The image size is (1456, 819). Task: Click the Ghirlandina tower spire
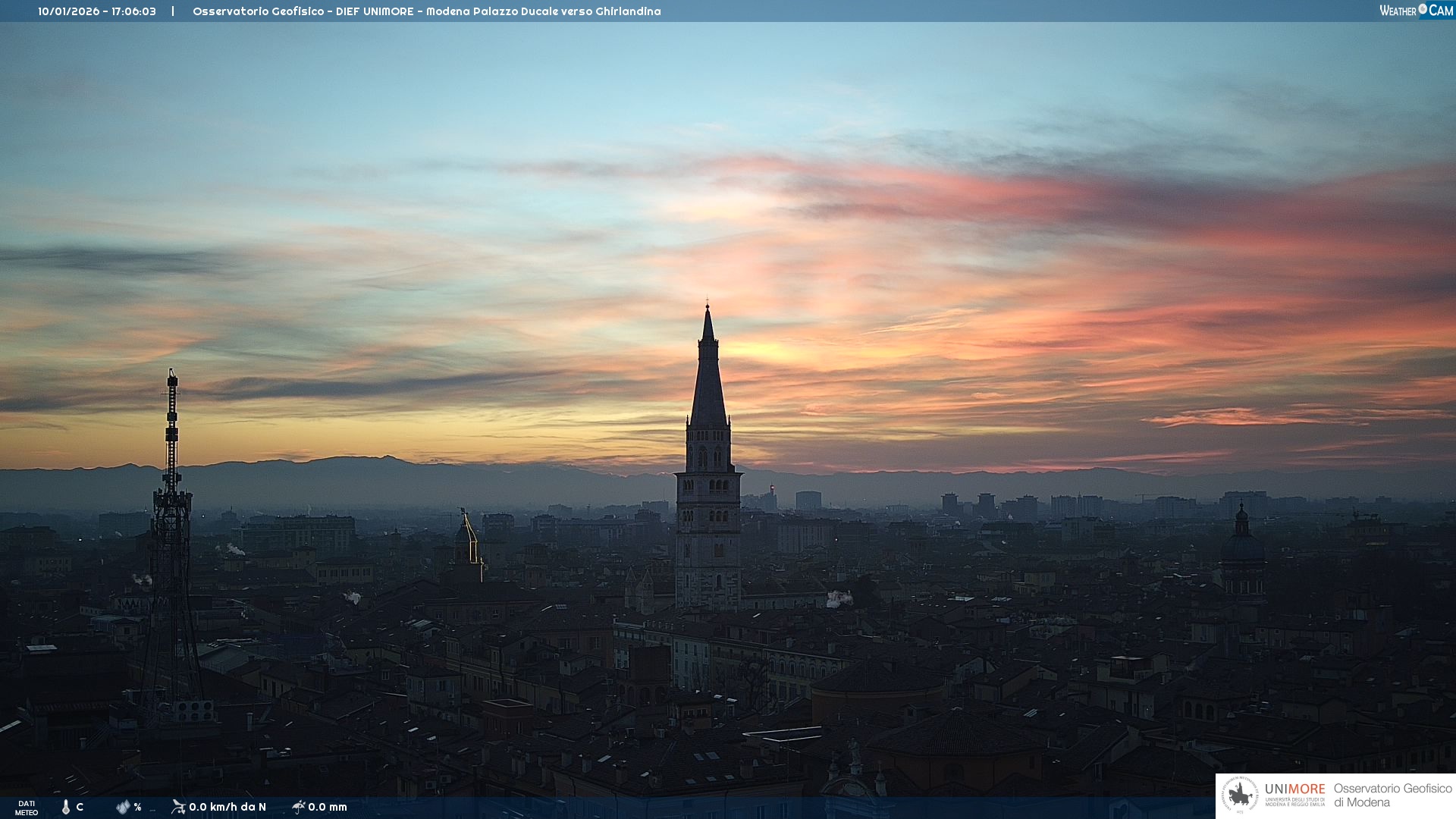tap(708, 379)
